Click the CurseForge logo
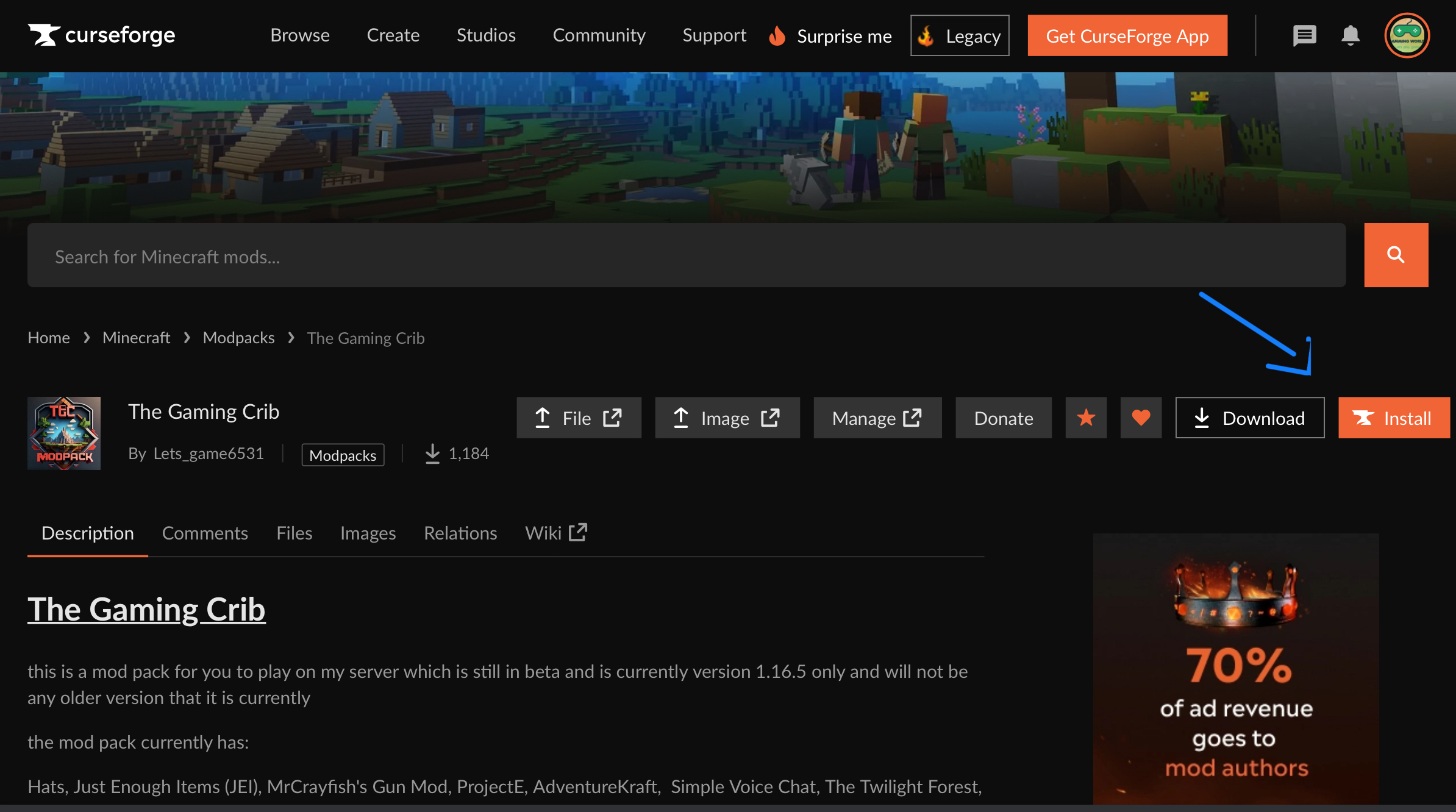The image size is (1456, 812). pos(101,35)
